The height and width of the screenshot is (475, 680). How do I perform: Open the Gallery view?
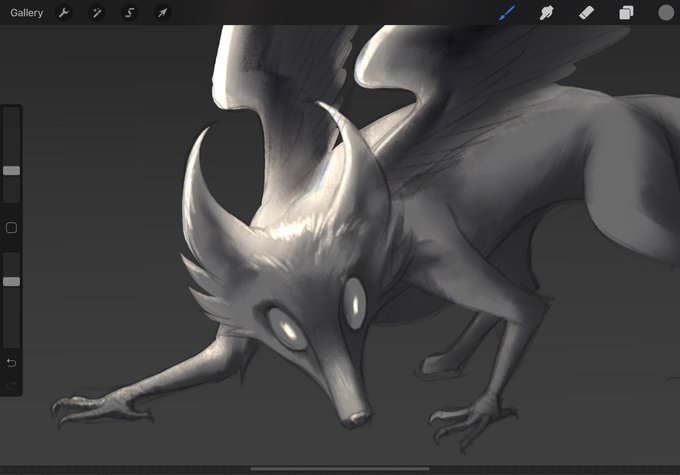(26, 13)
